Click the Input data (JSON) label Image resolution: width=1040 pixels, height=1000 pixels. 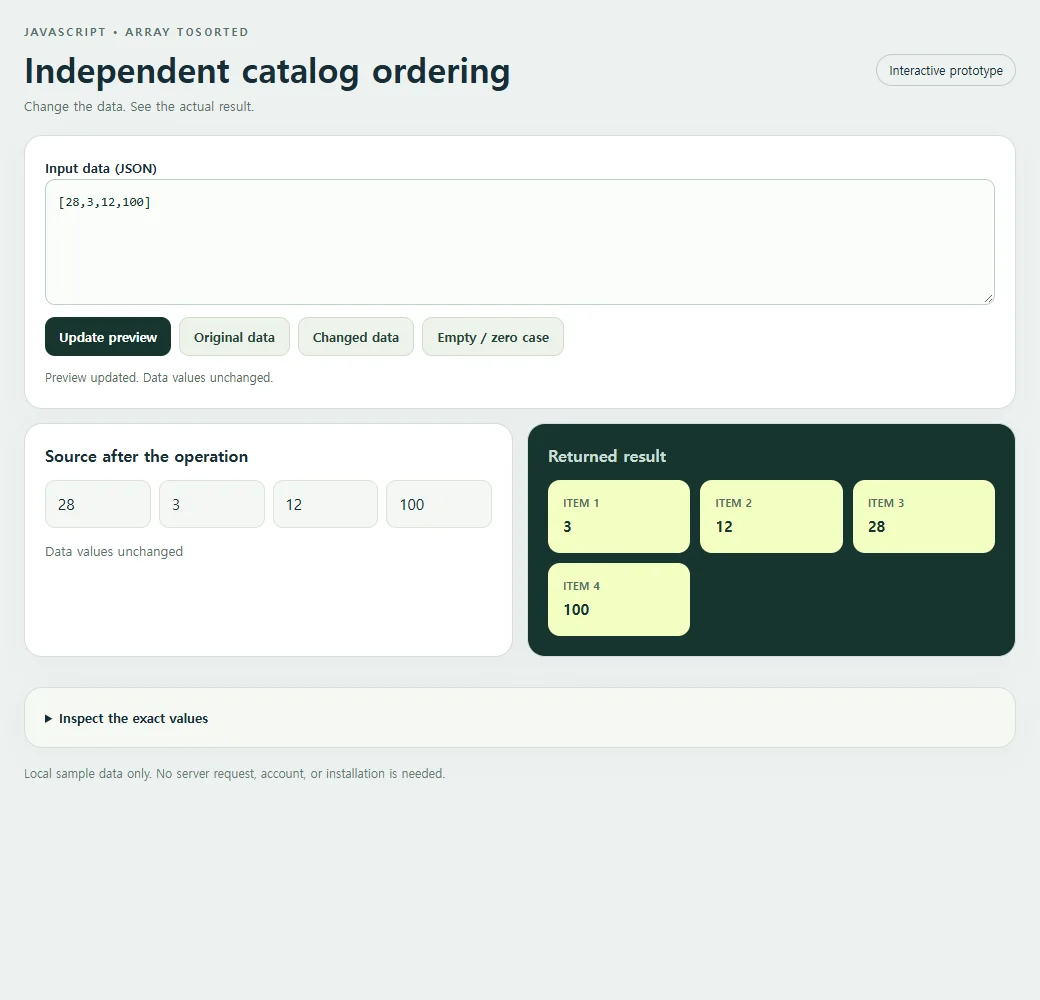point(101,168)
